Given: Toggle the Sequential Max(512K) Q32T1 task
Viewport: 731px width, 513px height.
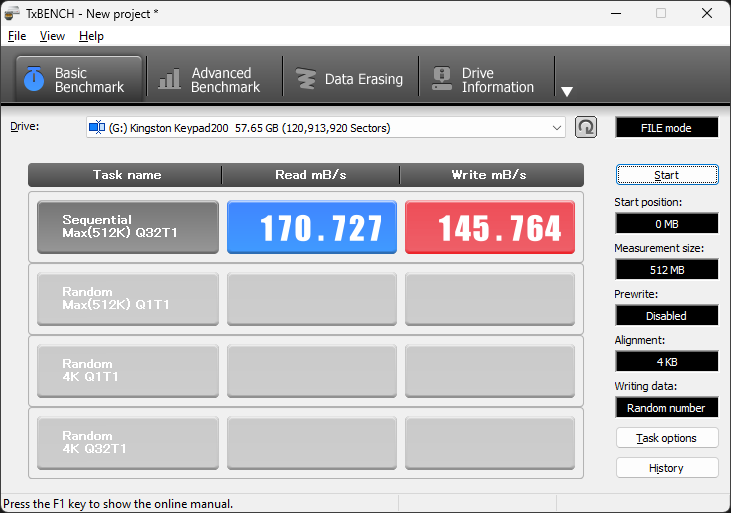Looking at the screenshot, I should point(128,227).
